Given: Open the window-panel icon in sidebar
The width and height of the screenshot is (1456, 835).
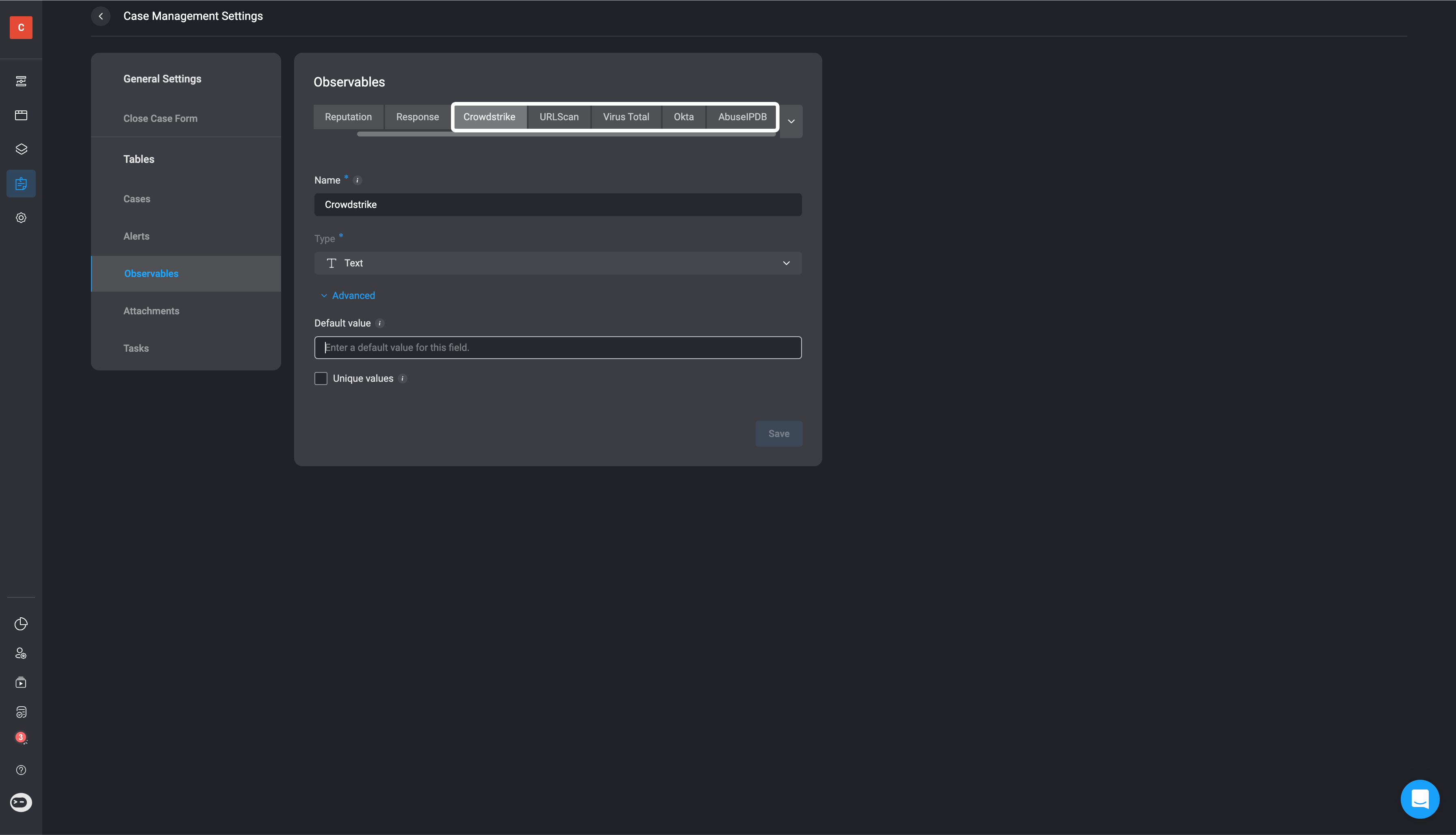Looking at the screenshot, I should pyautogui.click(x=21, y=115).
